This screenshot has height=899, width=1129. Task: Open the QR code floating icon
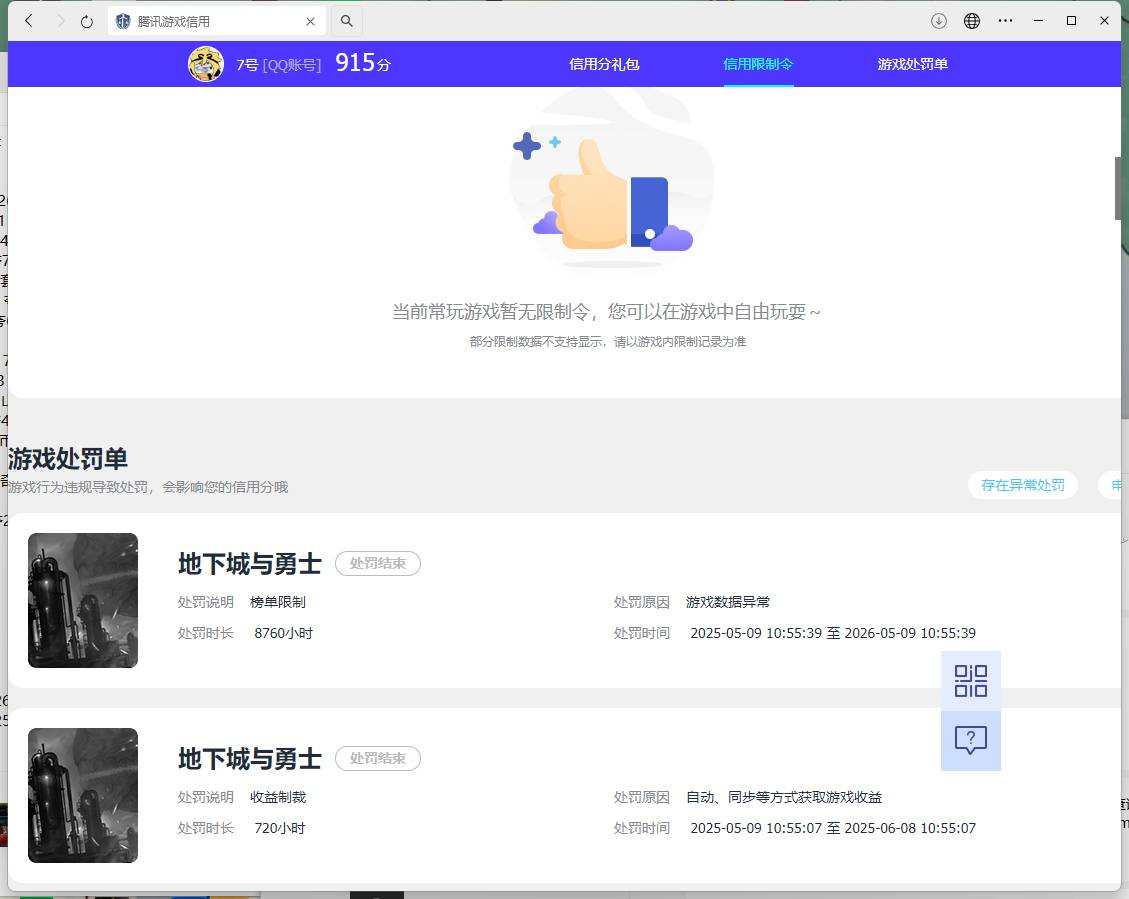[x=971, y=681]
